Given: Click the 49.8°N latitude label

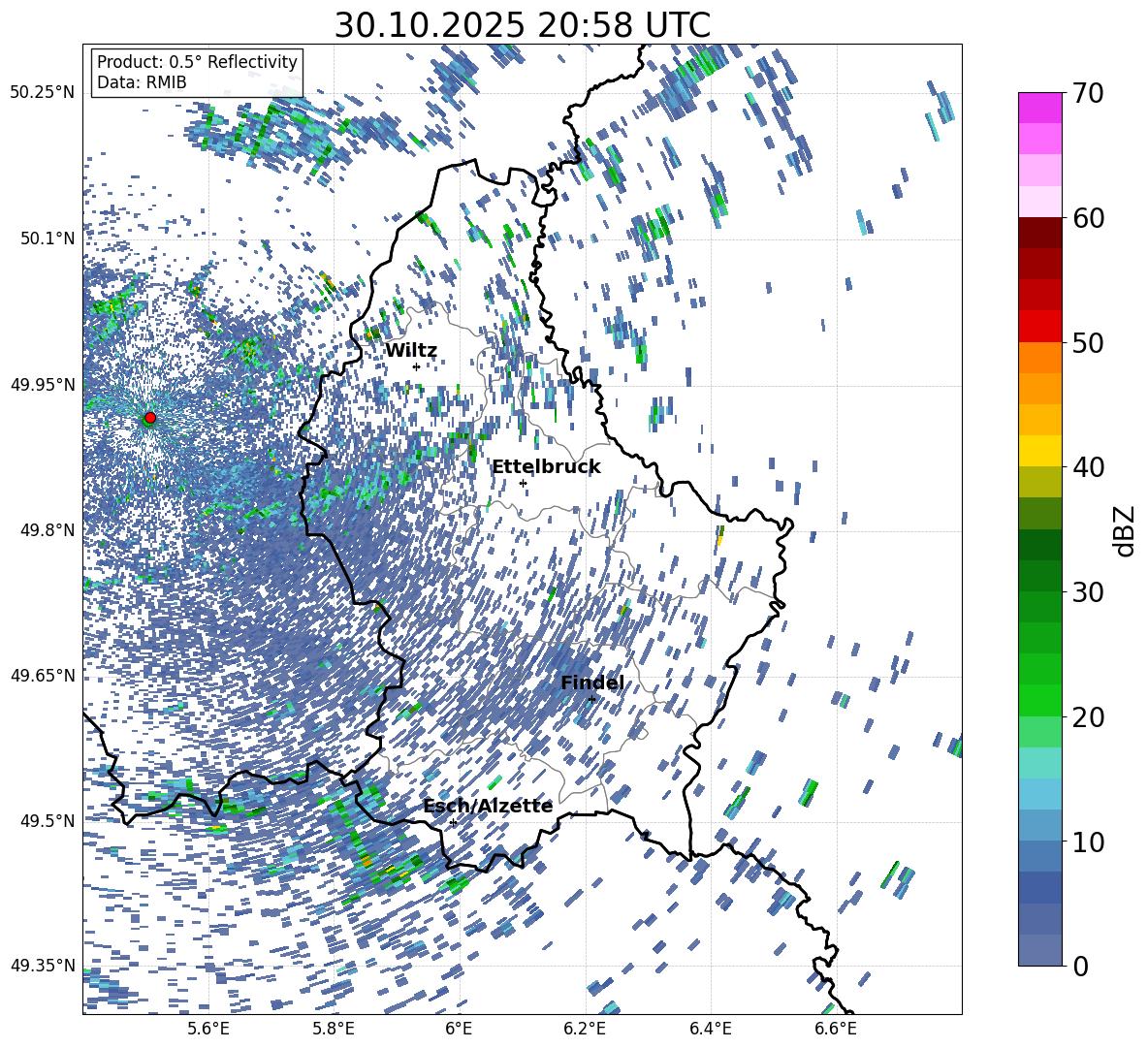Looking at the screenshot, I should [47, 530].
